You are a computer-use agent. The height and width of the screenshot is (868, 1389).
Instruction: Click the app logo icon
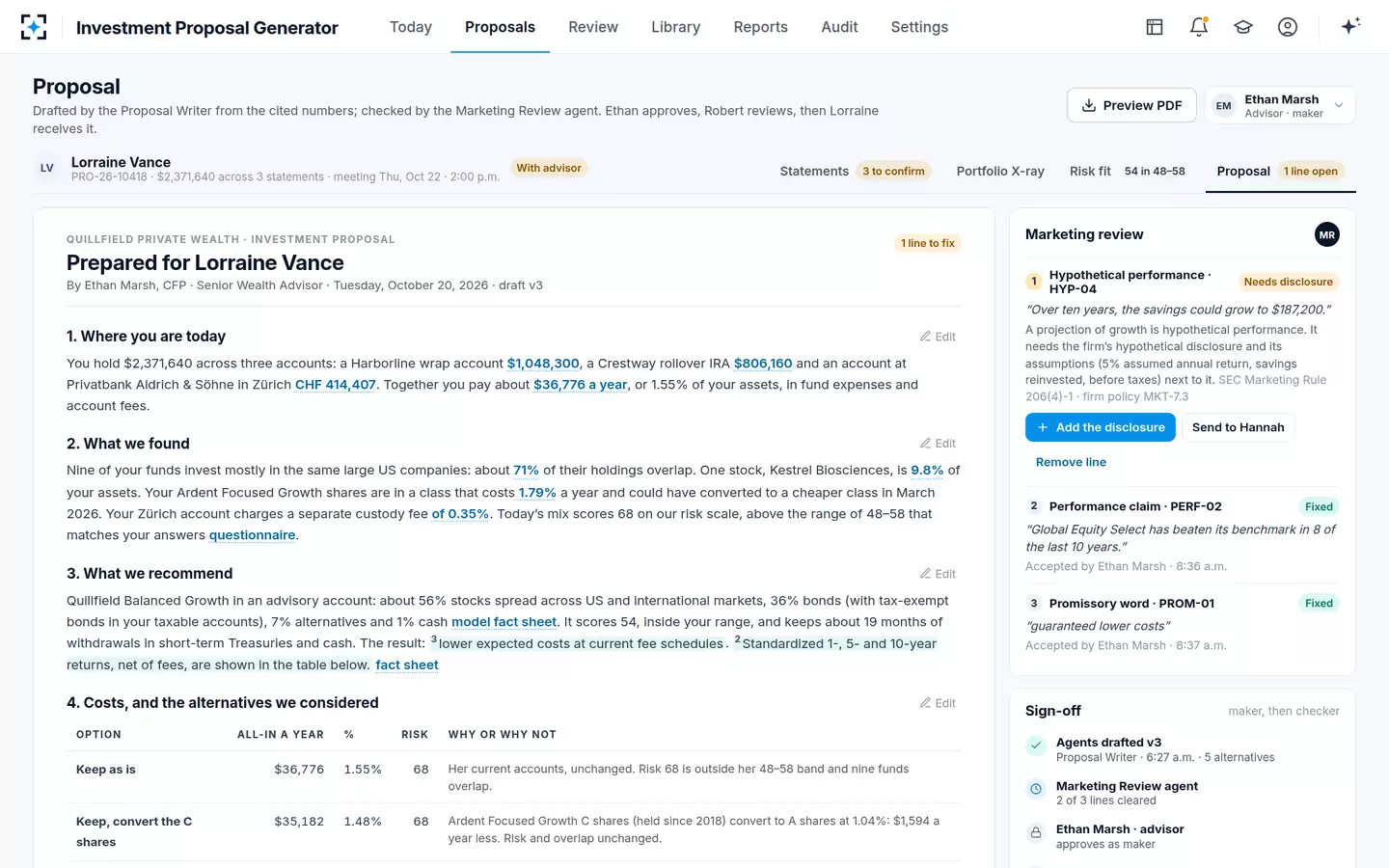point(34,27)
